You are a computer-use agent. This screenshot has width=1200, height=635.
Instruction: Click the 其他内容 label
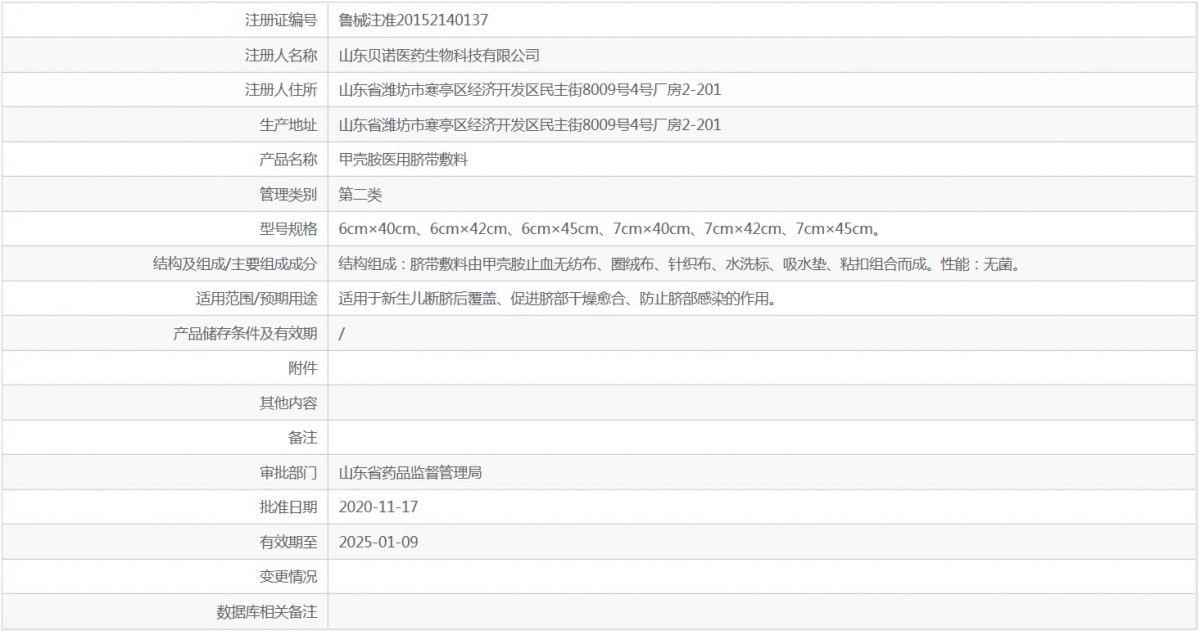pos(287,403)
